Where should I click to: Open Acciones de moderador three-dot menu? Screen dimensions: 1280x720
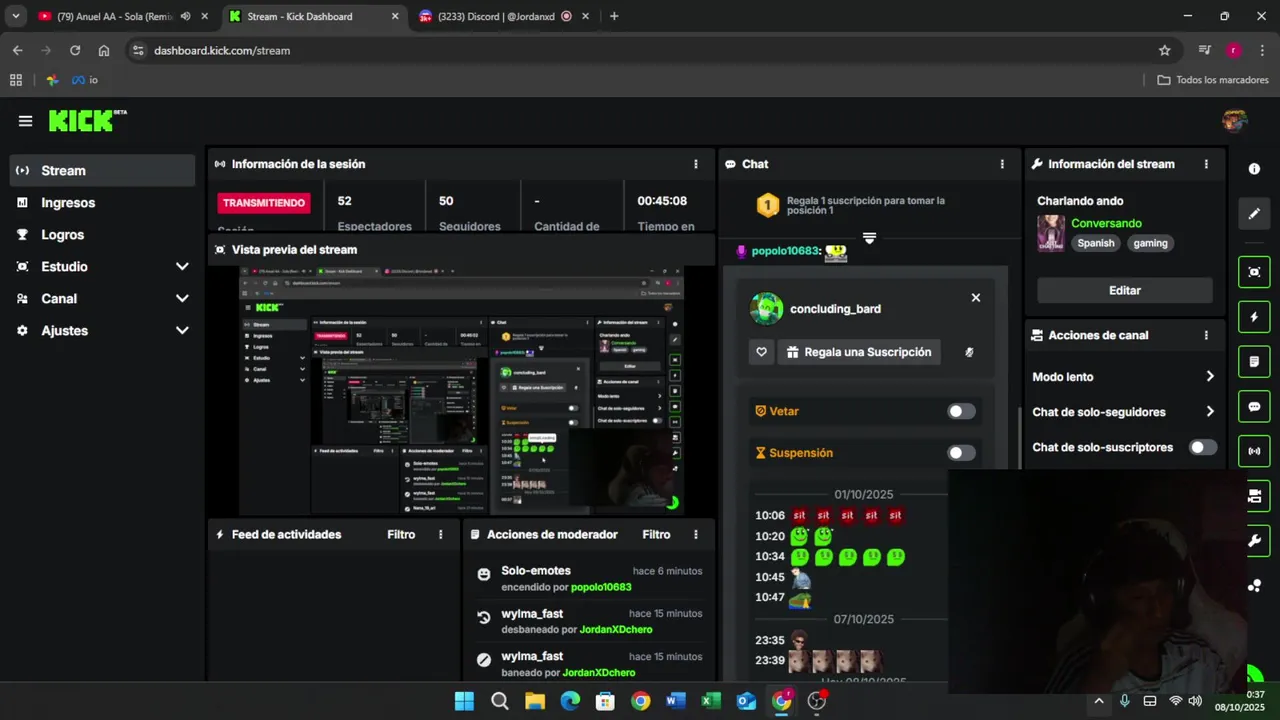pyautogui.click(x=696, y=535)
